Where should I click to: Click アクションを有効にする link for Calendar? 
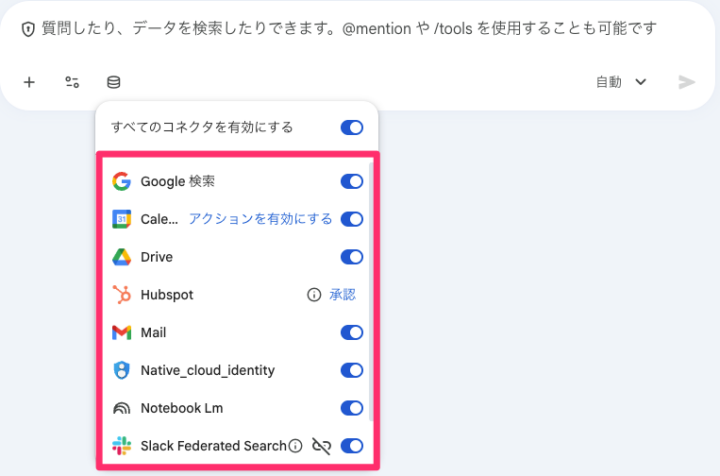[x=260, y=219]
